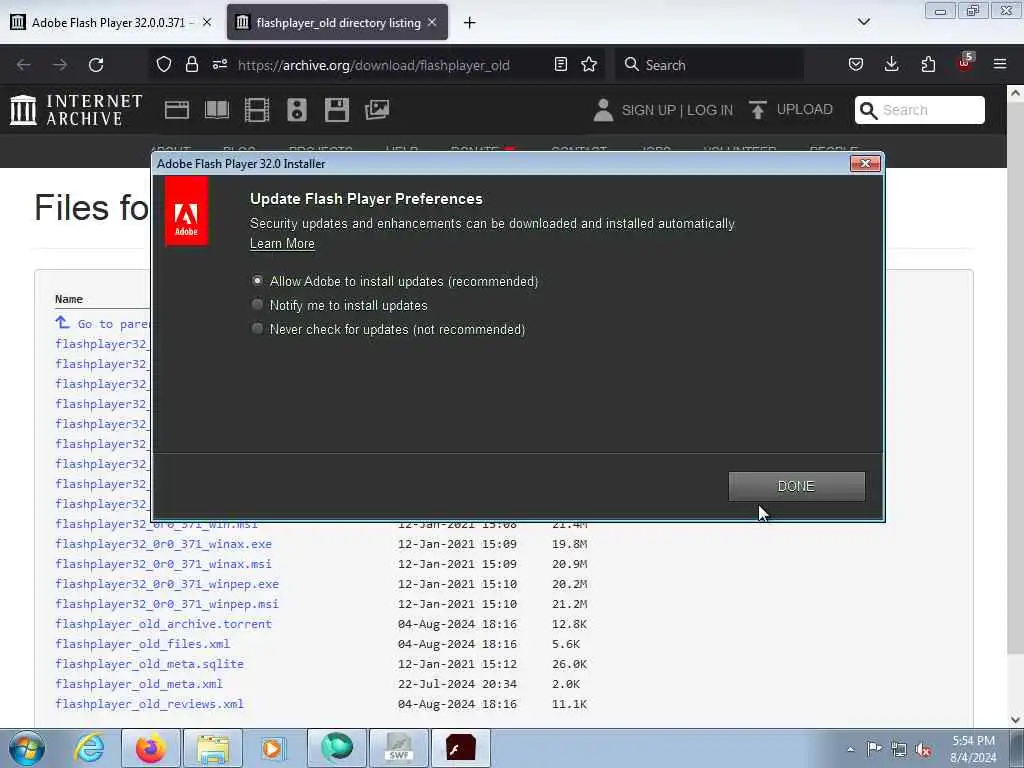1024x768 pixels.
Task: Click the SIGN UP link
Action: [648, 110]
